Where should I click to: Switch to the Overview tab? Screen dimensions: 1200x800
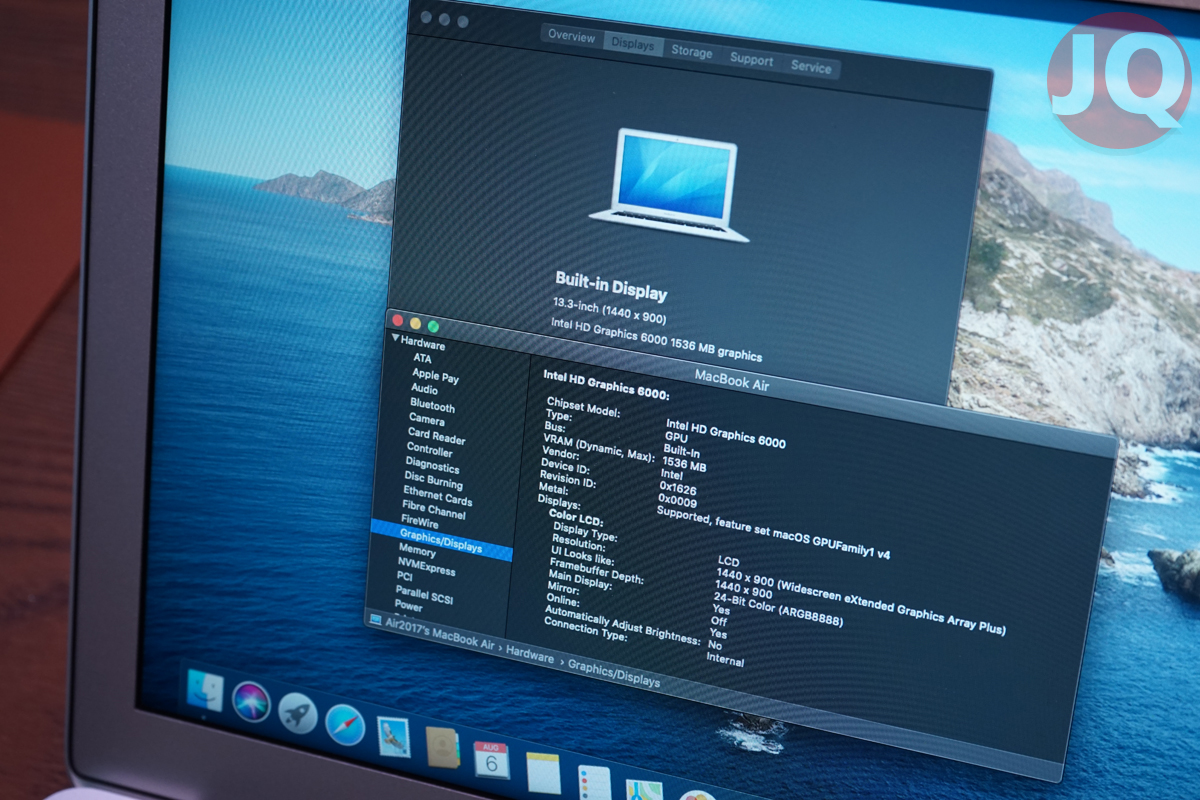pyautogui.click(x=572, y=36)
